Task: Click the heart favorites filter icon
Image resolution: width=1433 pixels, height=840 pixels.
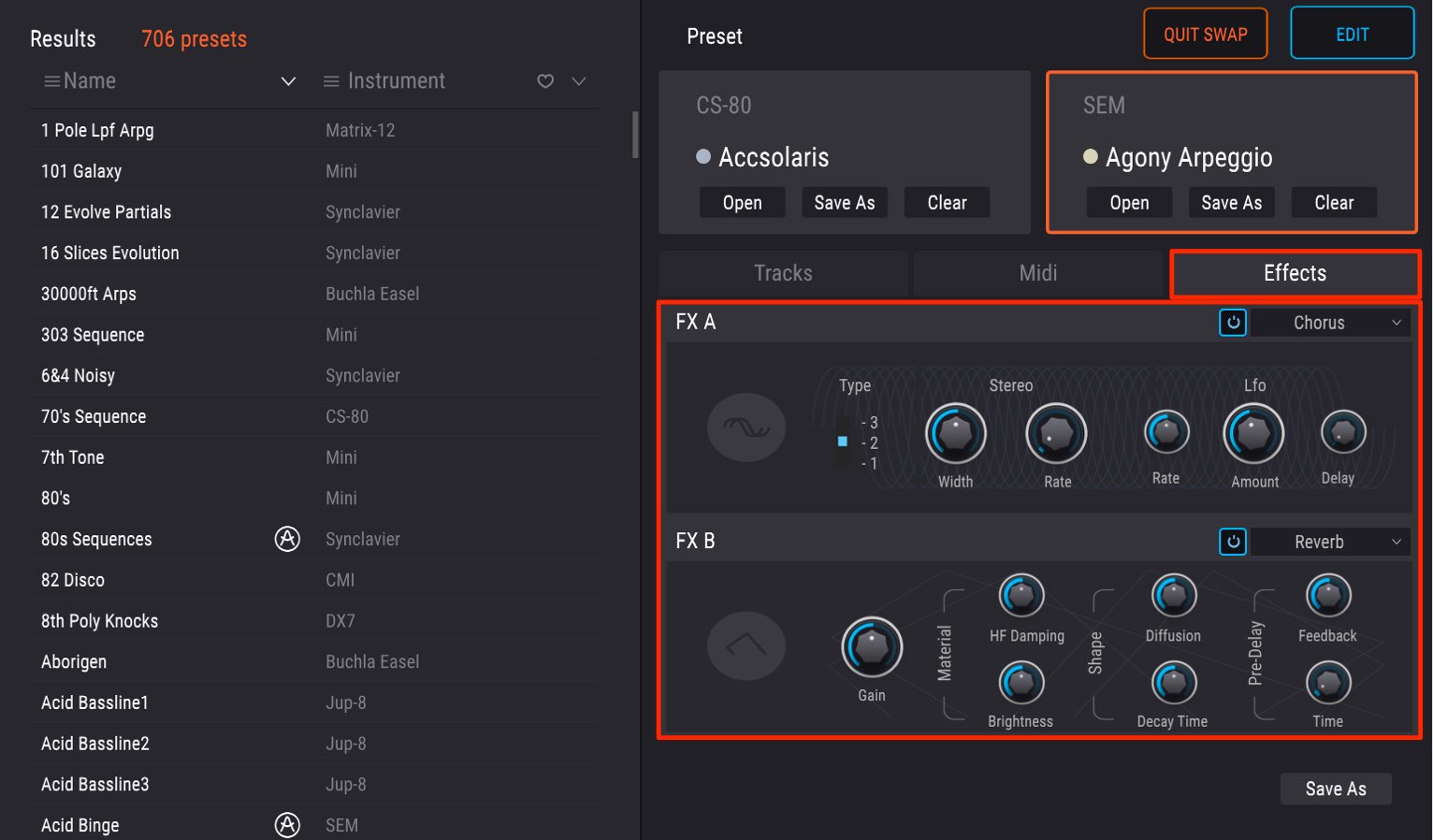Action: point(545,81)
